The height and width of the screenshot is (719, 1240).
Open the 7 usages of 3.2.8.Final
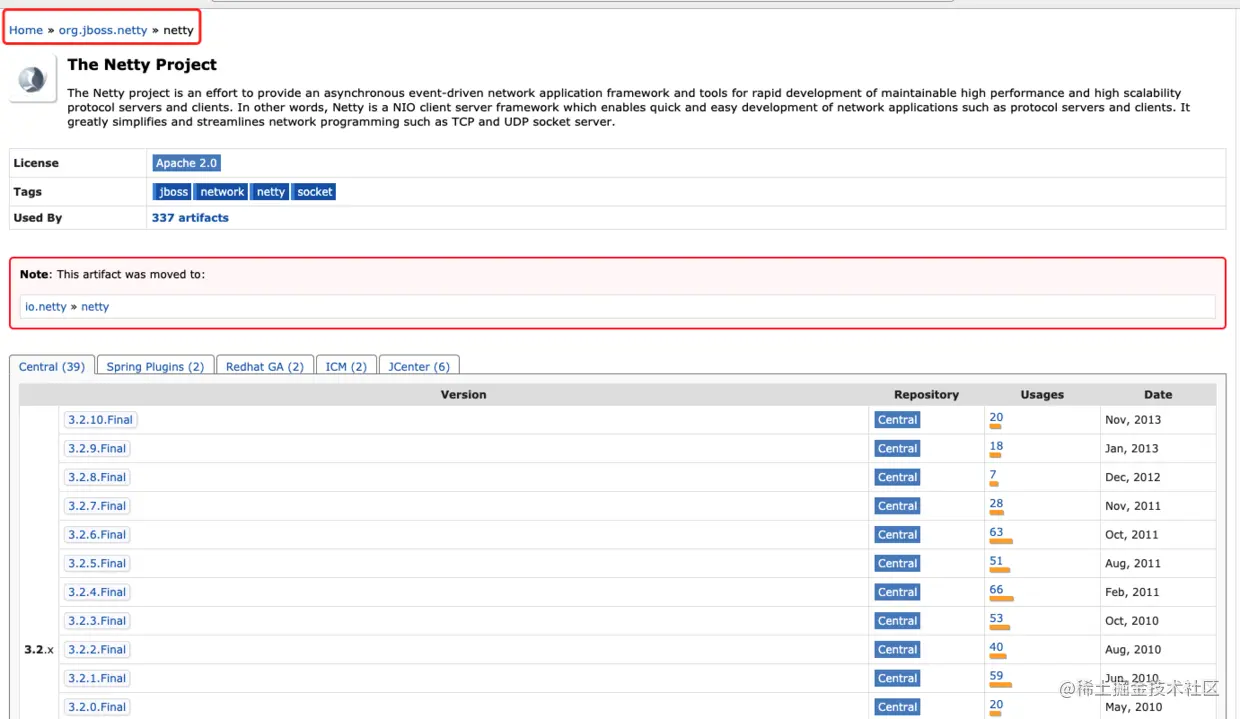tap(993, 476)
